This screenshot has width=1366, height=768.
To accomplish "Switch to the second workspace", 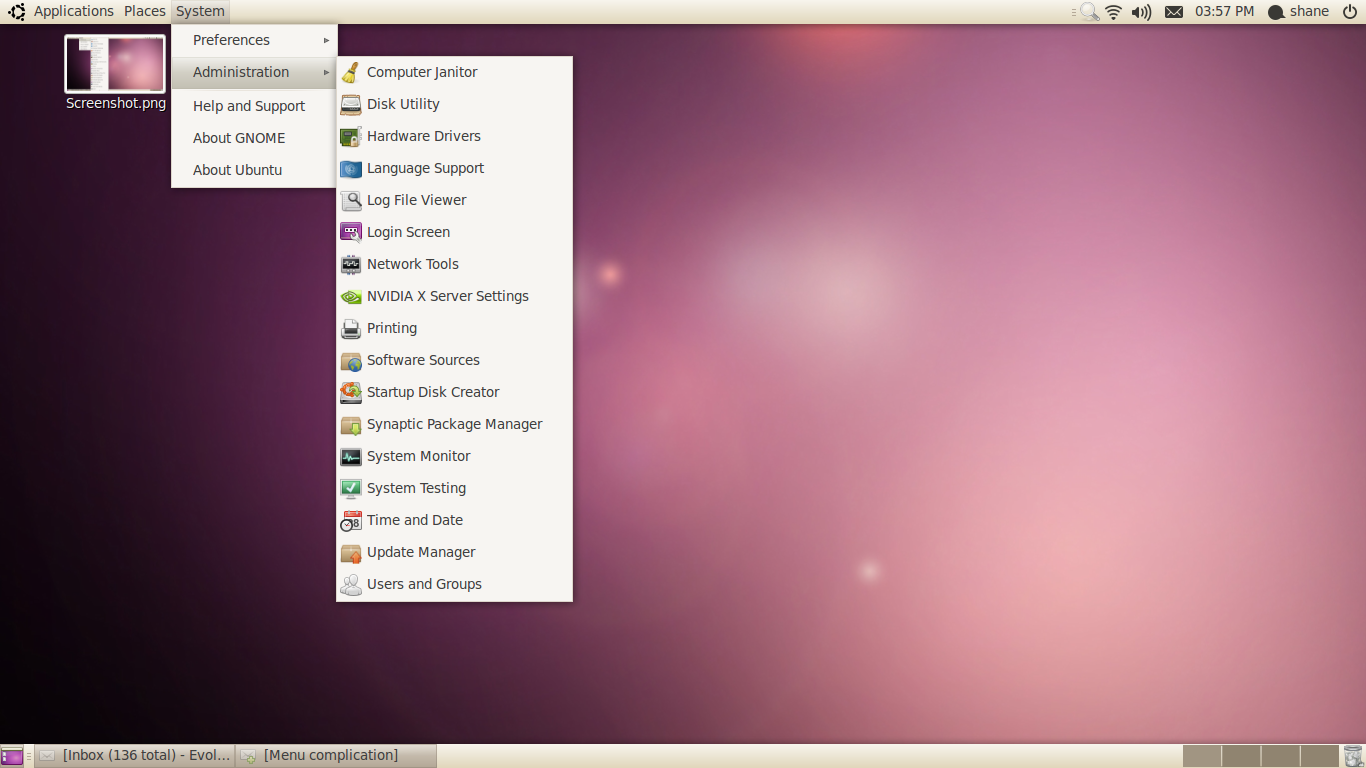I will (1241, 755).
